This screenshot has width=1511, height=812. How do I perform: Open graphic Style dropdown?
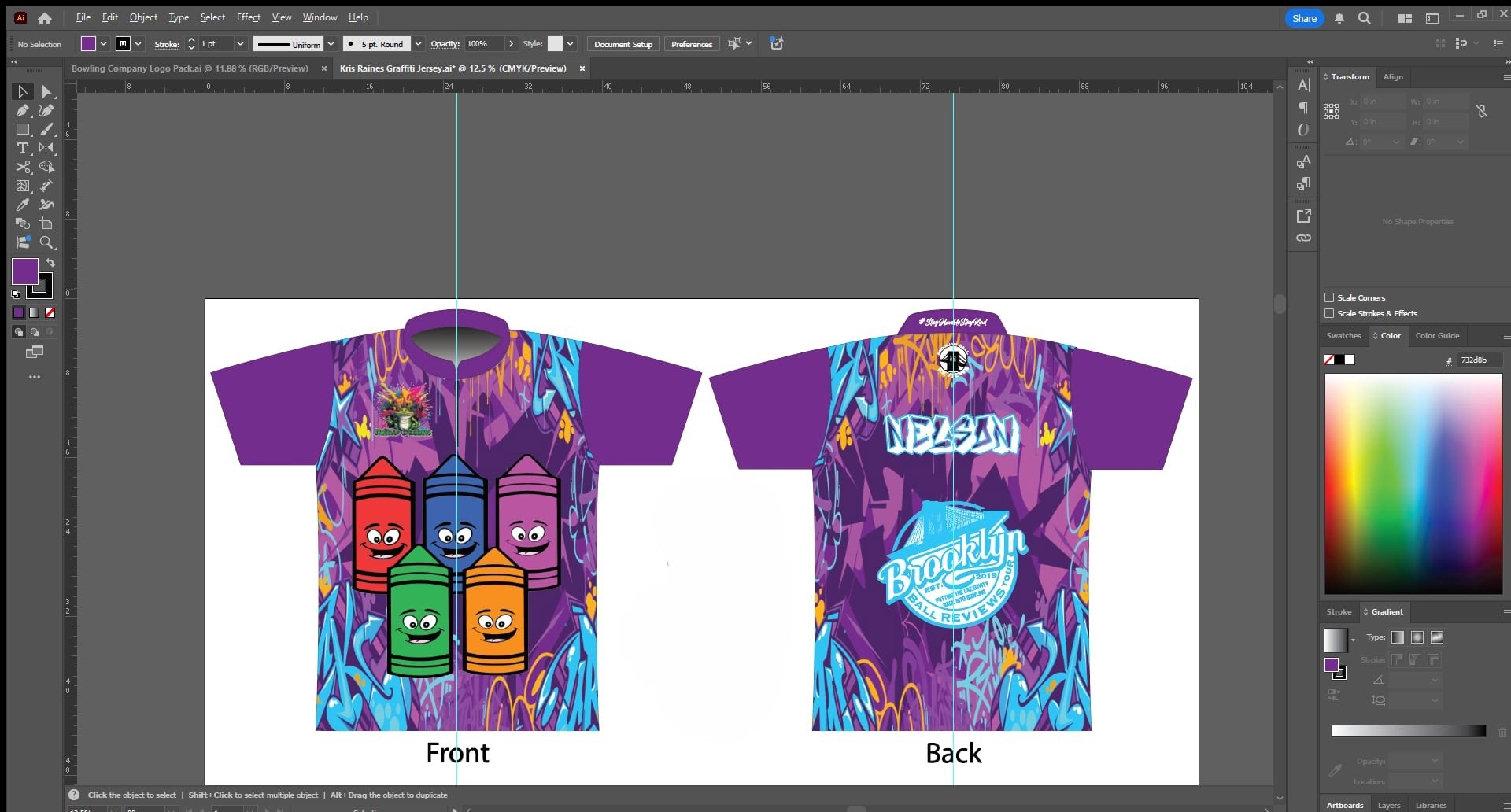tap(571, 44)
